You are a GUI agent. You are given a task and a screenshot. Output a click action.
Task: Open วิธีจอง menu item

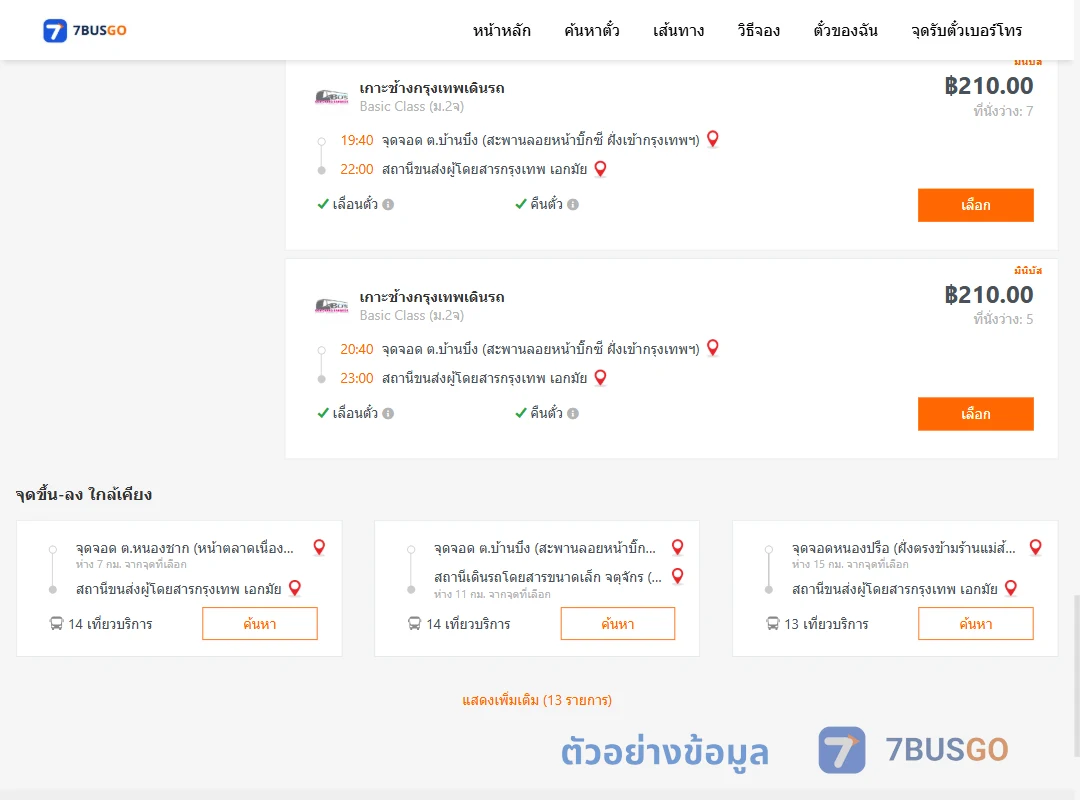tap(758, 30)
